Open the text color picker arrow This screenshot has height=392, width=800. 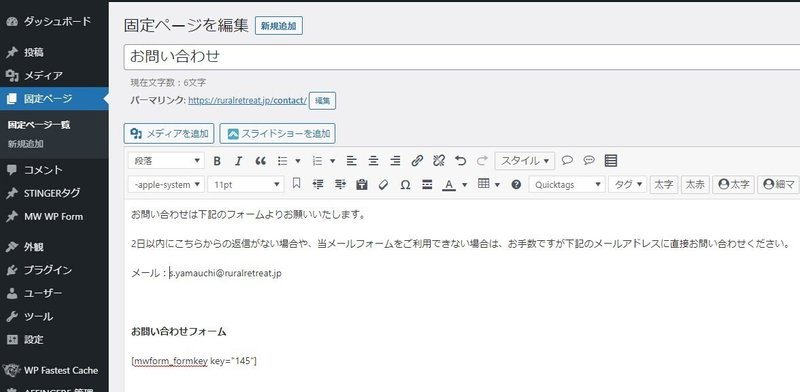pos(464,185)
